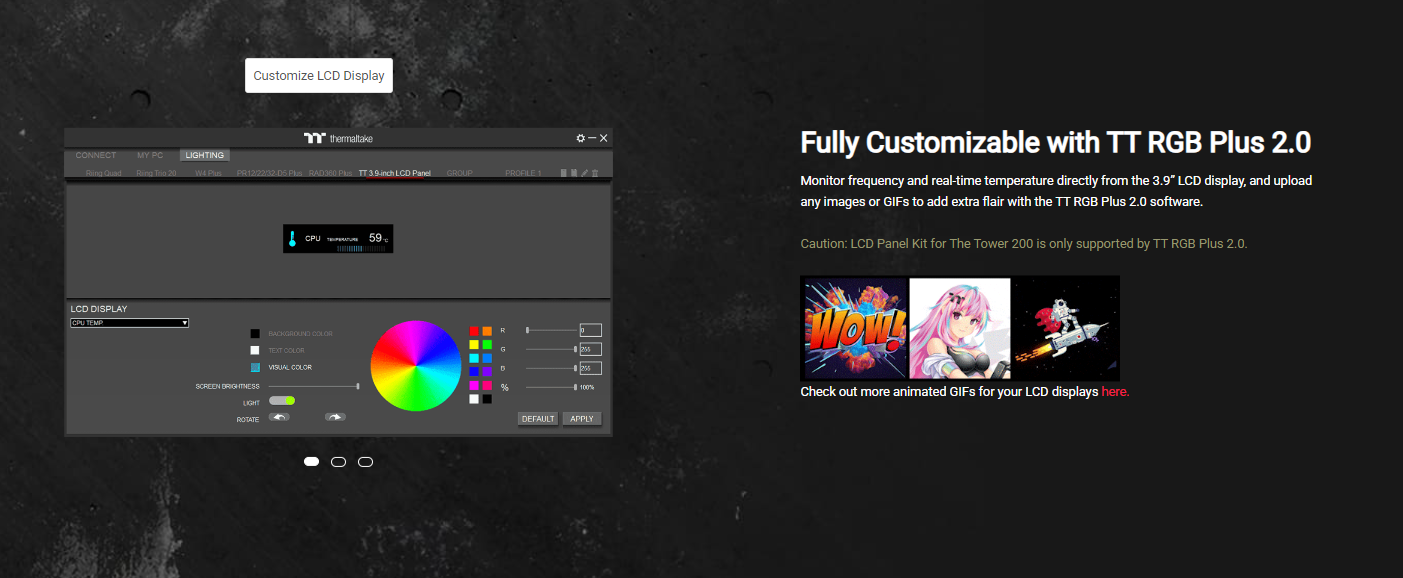The height and width of the screenshot is (578, 1403).
Task: Open the CPU TEMP dropdown
Action: (x=129, y=323)
